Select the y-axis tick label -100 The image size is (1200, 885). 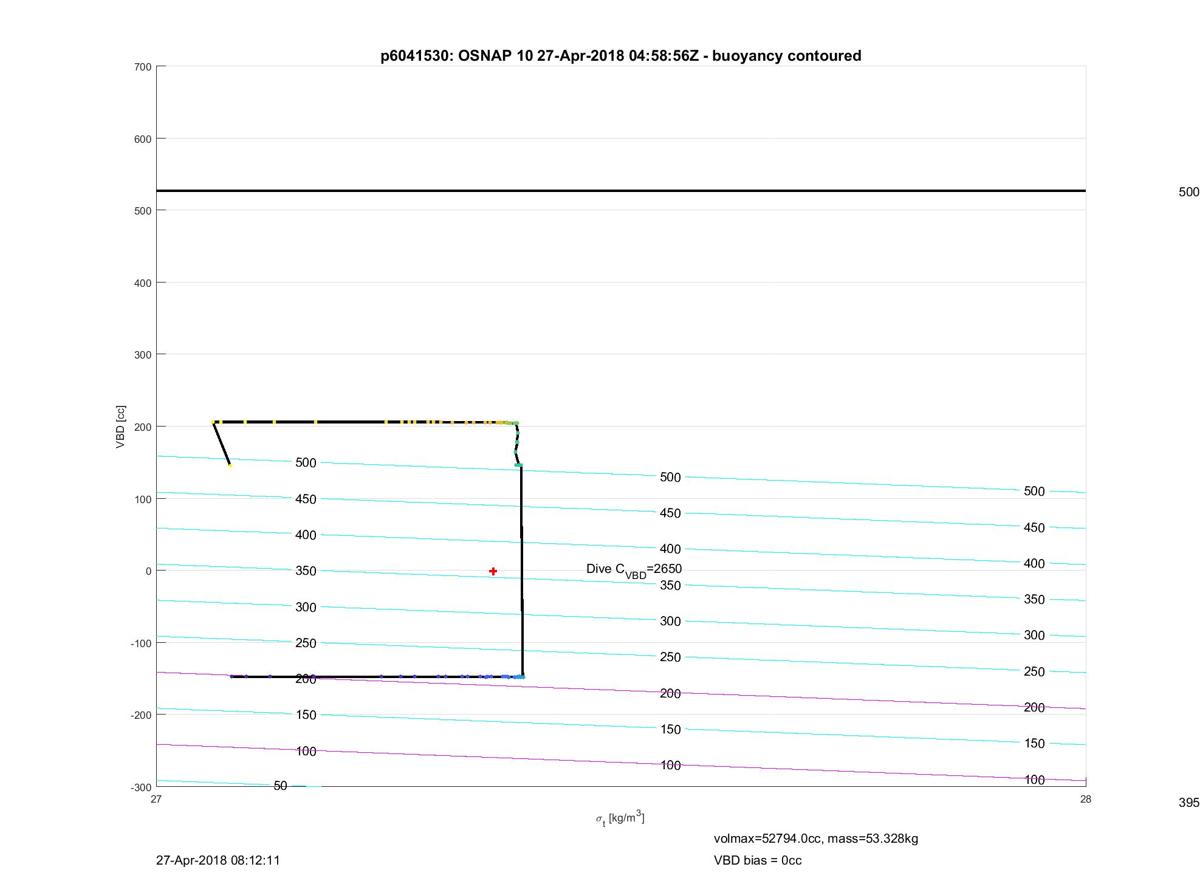coord(141,643)
